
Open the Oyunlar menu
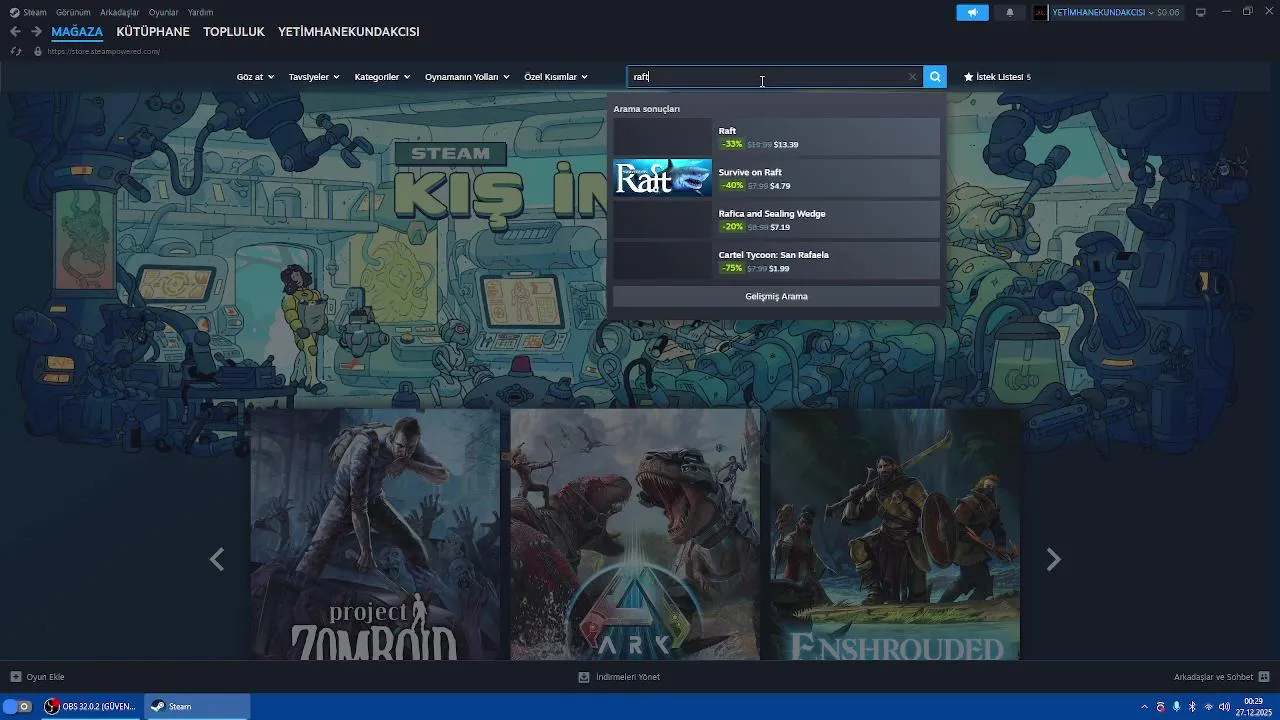pos(164,12)
